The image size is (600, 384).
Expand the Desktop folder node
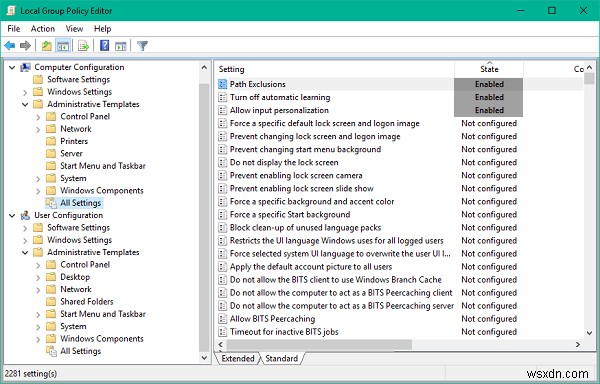coord(38,277)
